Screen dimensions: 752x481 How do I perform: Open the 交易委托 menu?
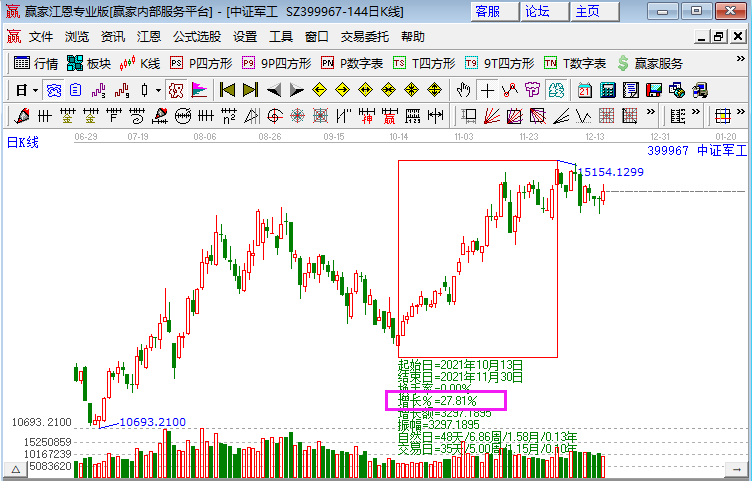364,37
